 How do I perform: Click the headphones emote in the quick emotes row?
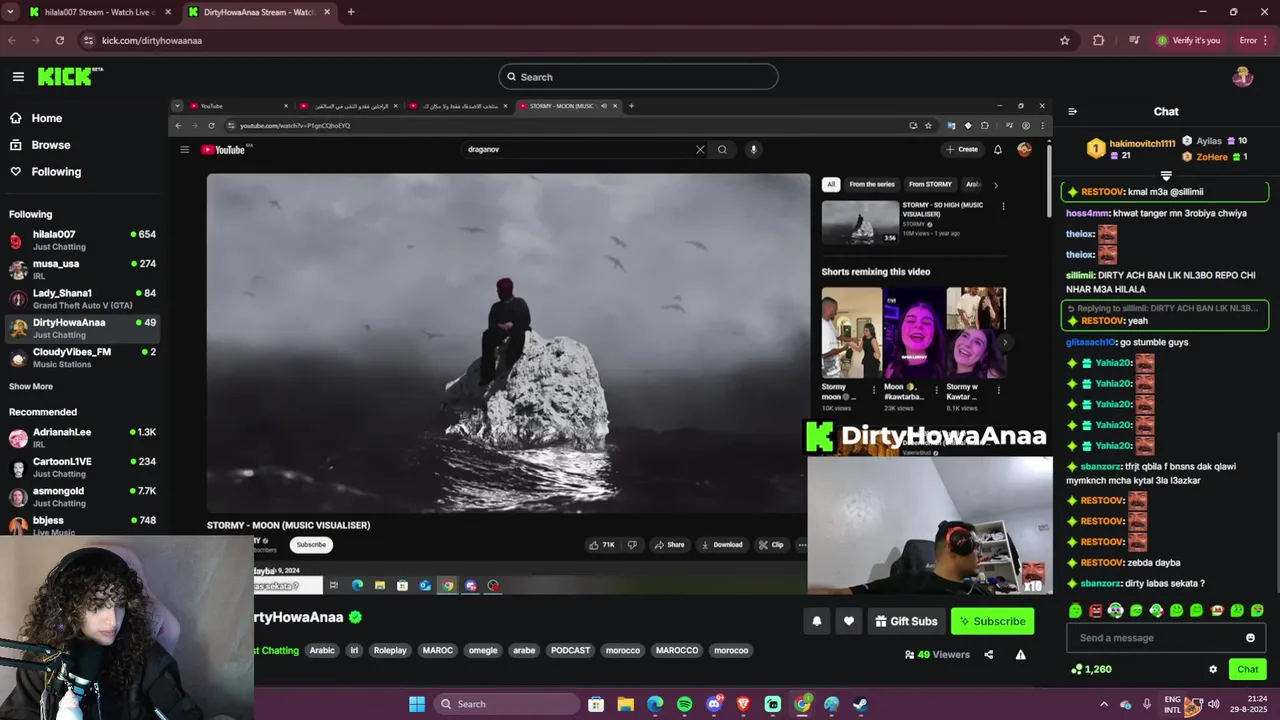pyautogui.click(x=1116, y=610)
